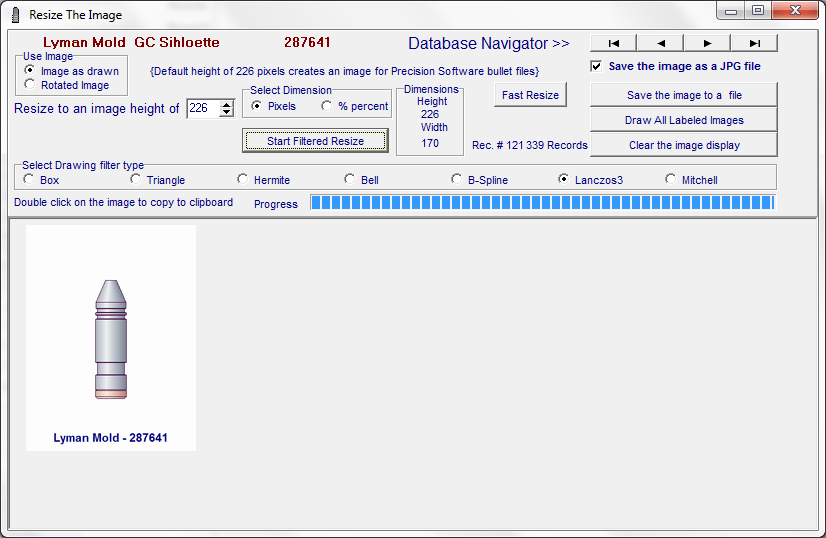Click 'Clear the image display' button
826x538 pixels.
[684, 145]
